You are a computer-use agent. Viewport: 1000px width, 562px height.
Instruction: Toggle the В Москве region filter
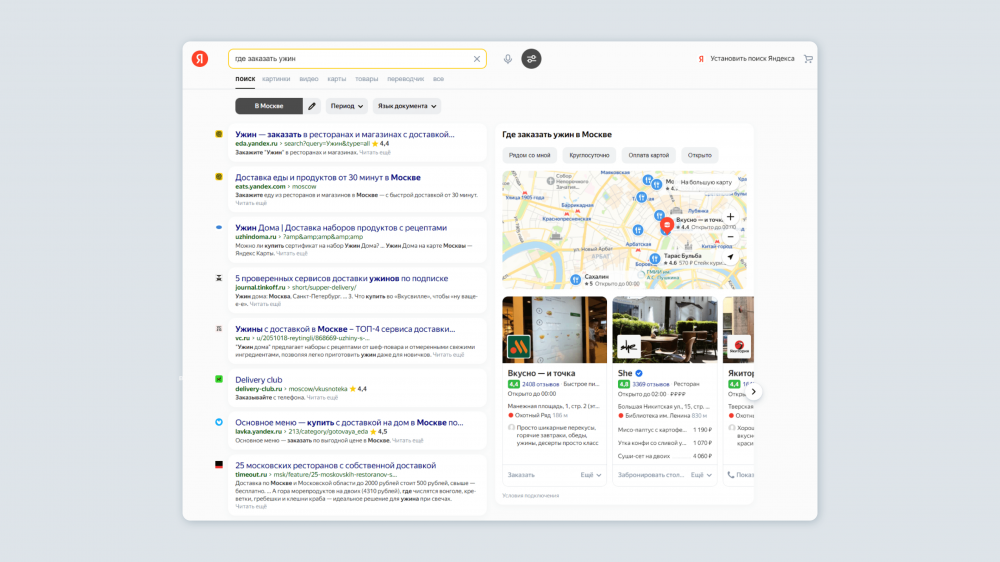pos(268,106)
